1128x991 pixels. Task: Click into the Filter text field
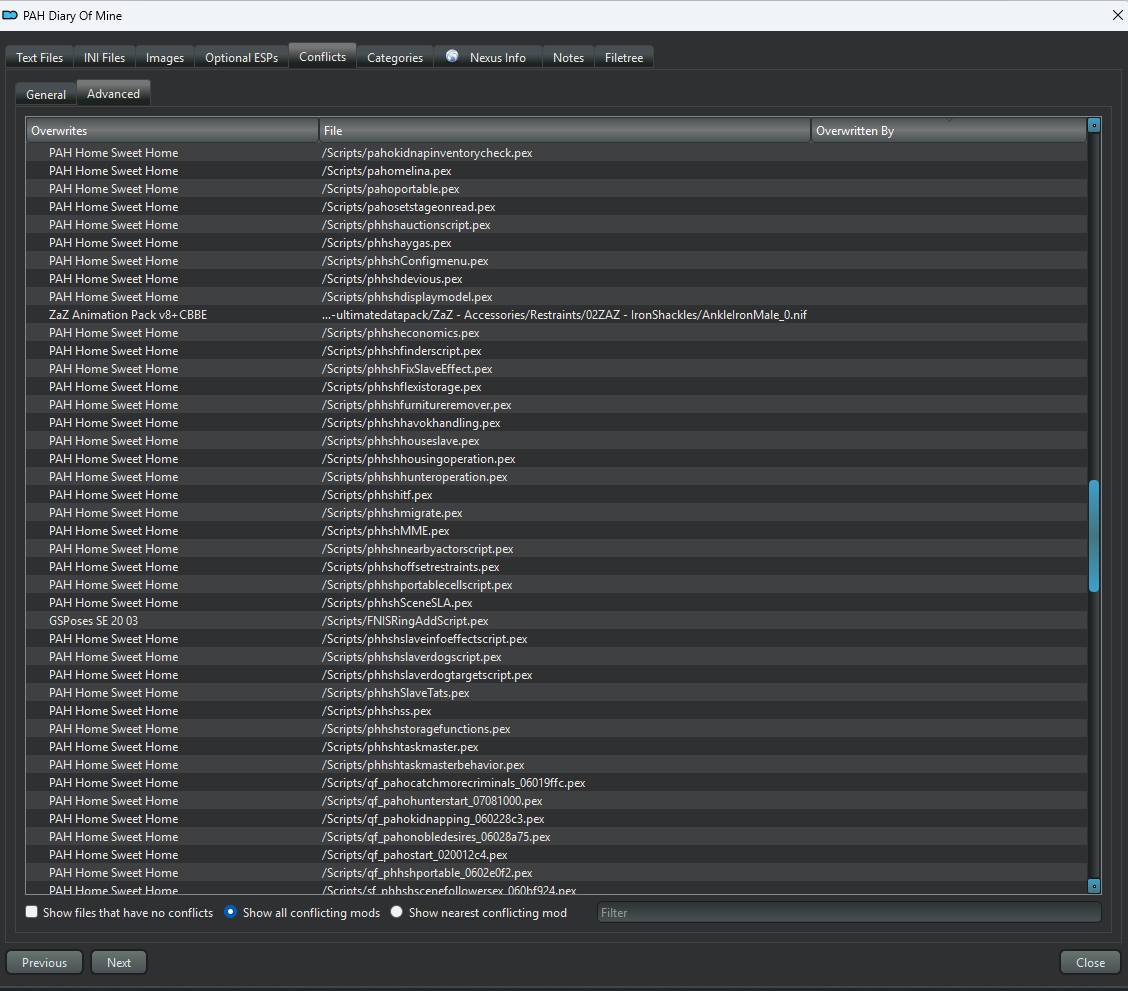[x=849, y=912]
